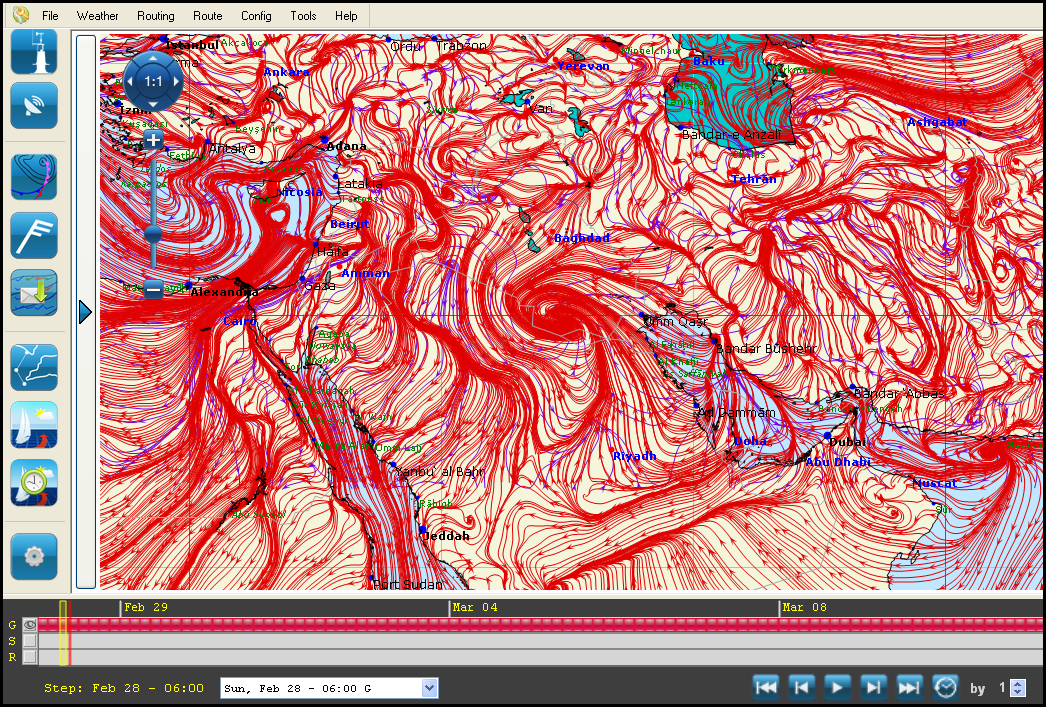Click the Baghdad label on the map
Screen dimensions: 1046x707
[582, 238]
